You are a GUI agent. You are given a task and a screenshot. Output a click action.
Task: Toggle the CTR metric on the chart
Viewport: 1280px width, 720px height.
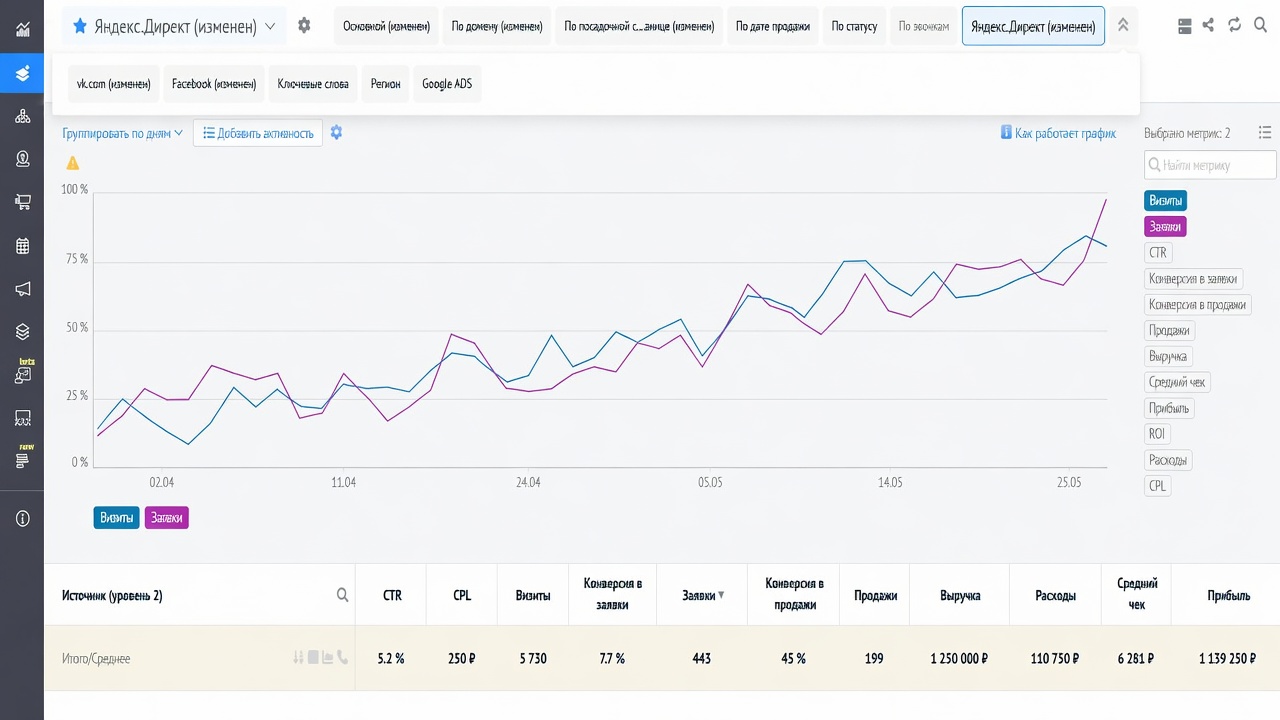pyautogui.click(x=1158, y=253)
